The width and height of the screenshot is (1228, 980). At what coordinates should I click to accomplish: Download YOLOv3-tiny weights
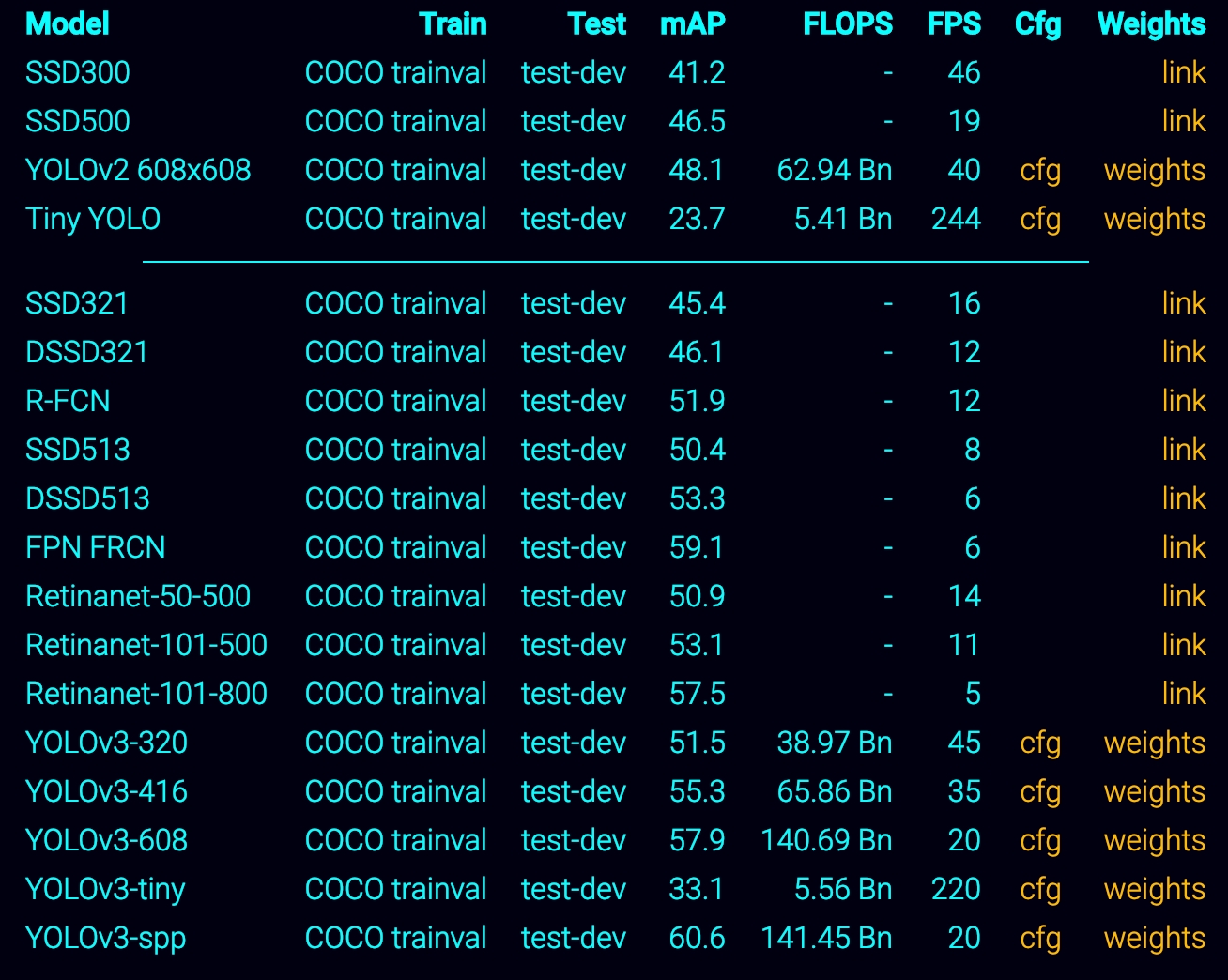[x=1154, y=890]
